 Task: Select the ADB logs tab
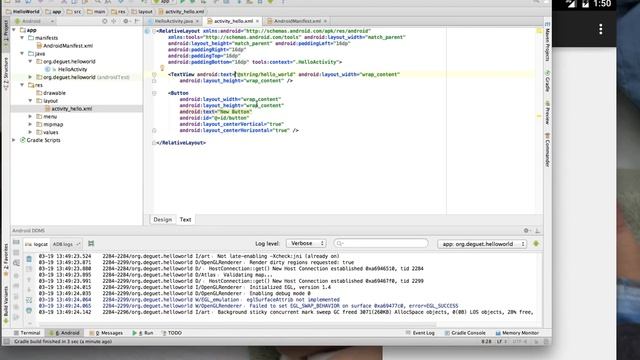point(66,244)
